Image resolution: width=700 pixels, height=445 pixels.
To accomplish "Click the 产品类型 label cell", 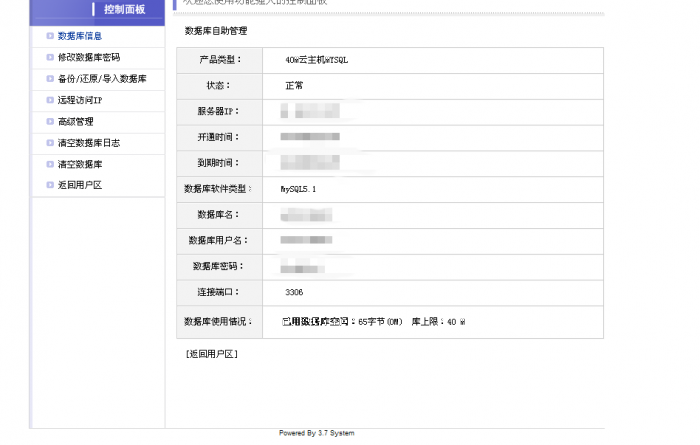I will click(220, 60).
